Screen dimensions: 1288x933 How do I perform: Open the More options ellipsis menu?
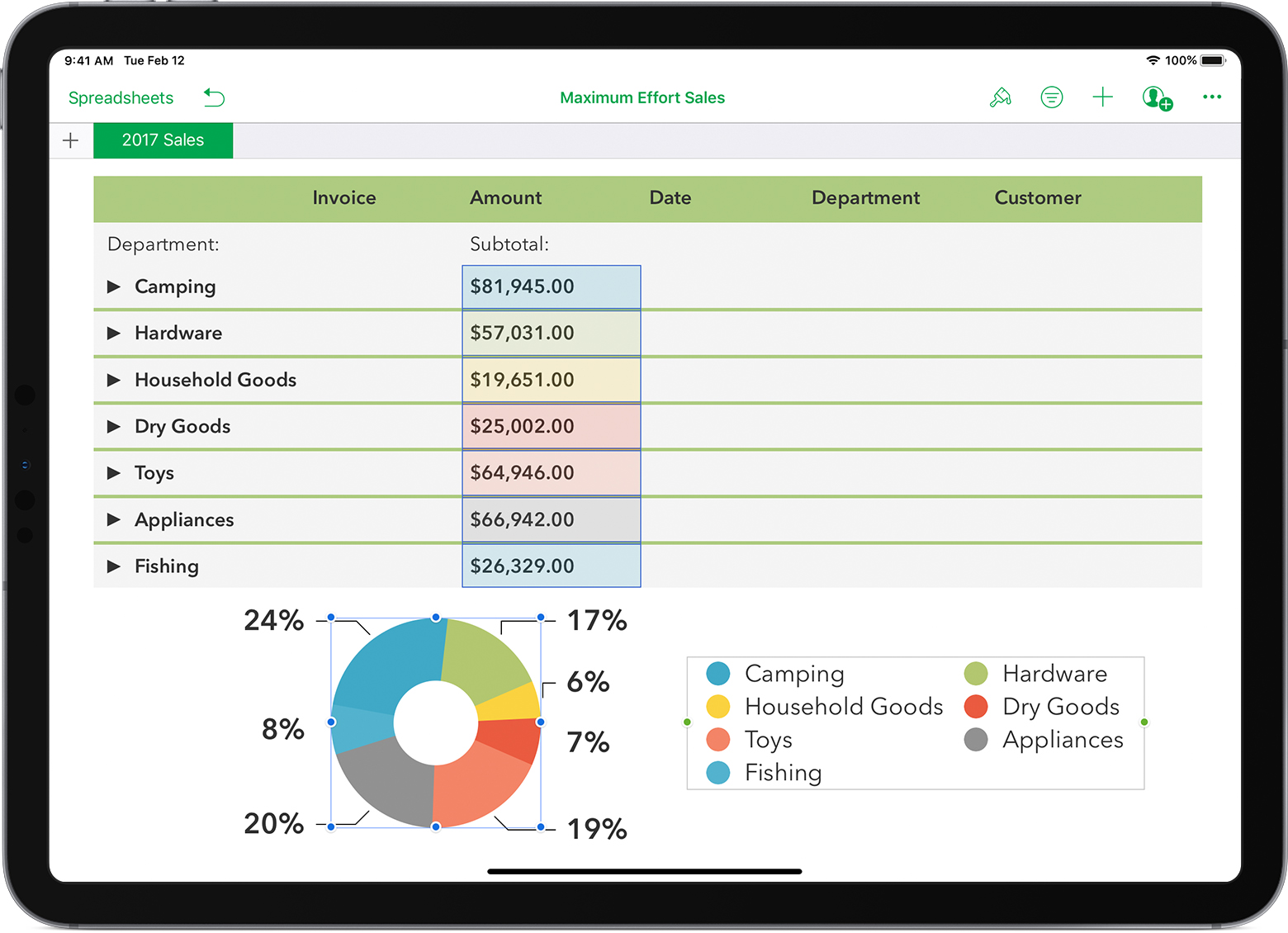coord(1211,97)
